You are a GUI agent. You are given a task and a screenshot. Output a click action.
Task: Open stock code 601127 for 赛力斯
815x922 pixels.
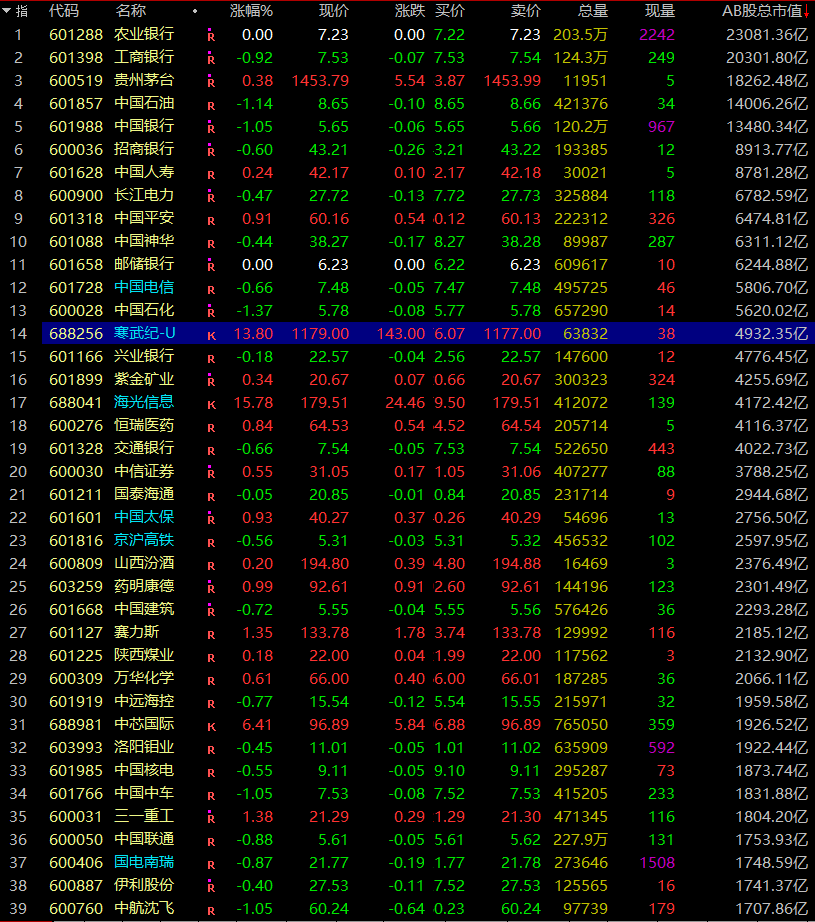[x=75, y=632]
